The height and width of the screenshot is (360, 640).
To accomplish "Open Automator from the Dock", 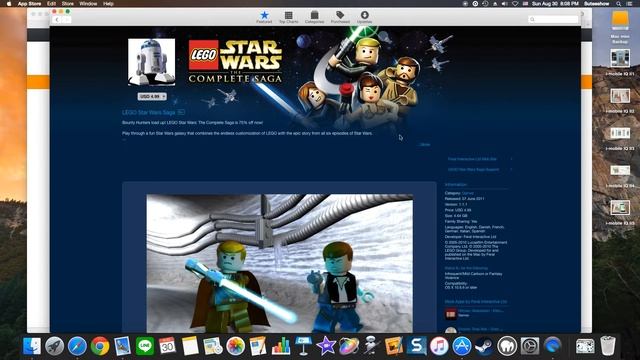I will click(371, 346).
